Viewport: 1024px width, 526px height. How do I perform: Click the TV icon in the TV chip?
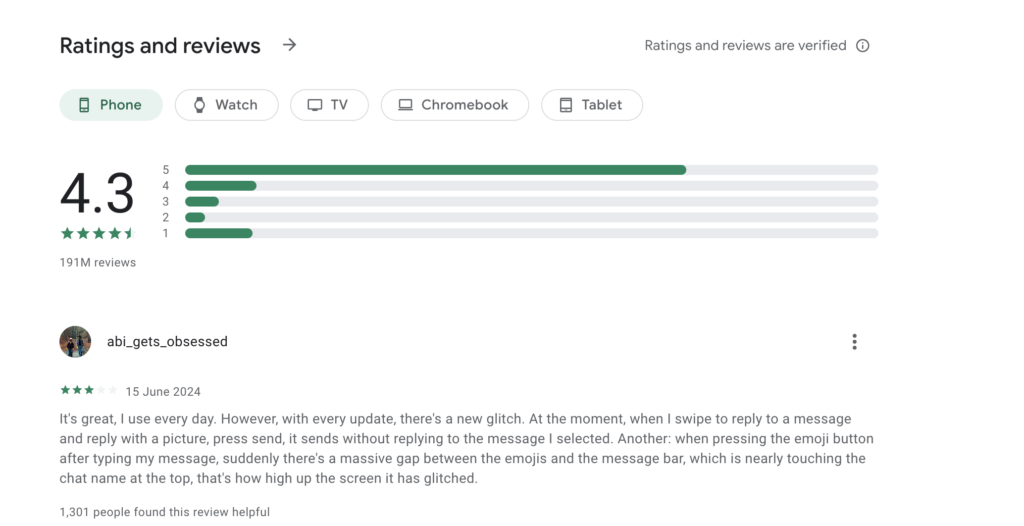315,105
